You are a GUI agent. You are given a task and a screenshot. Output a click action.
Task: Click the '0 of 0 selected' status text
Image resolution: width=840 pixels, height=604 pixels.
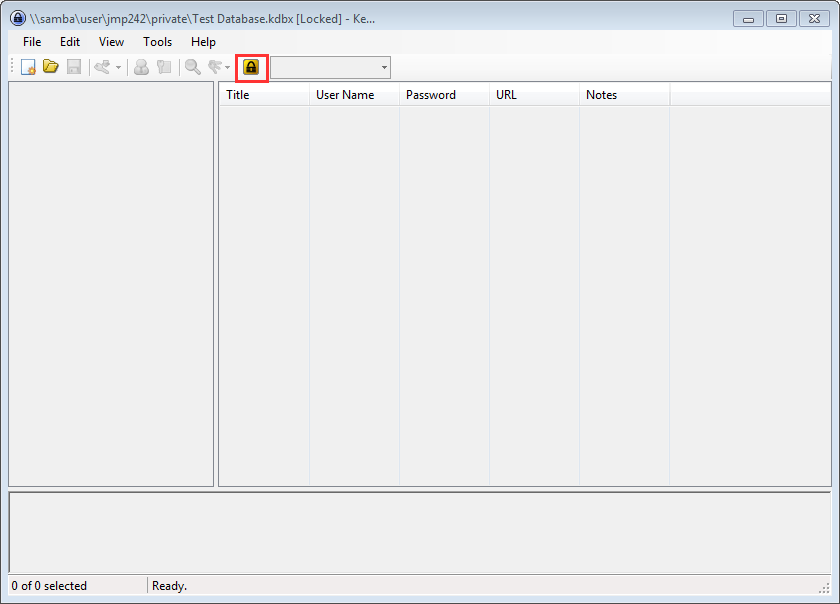tap(49, 586)
